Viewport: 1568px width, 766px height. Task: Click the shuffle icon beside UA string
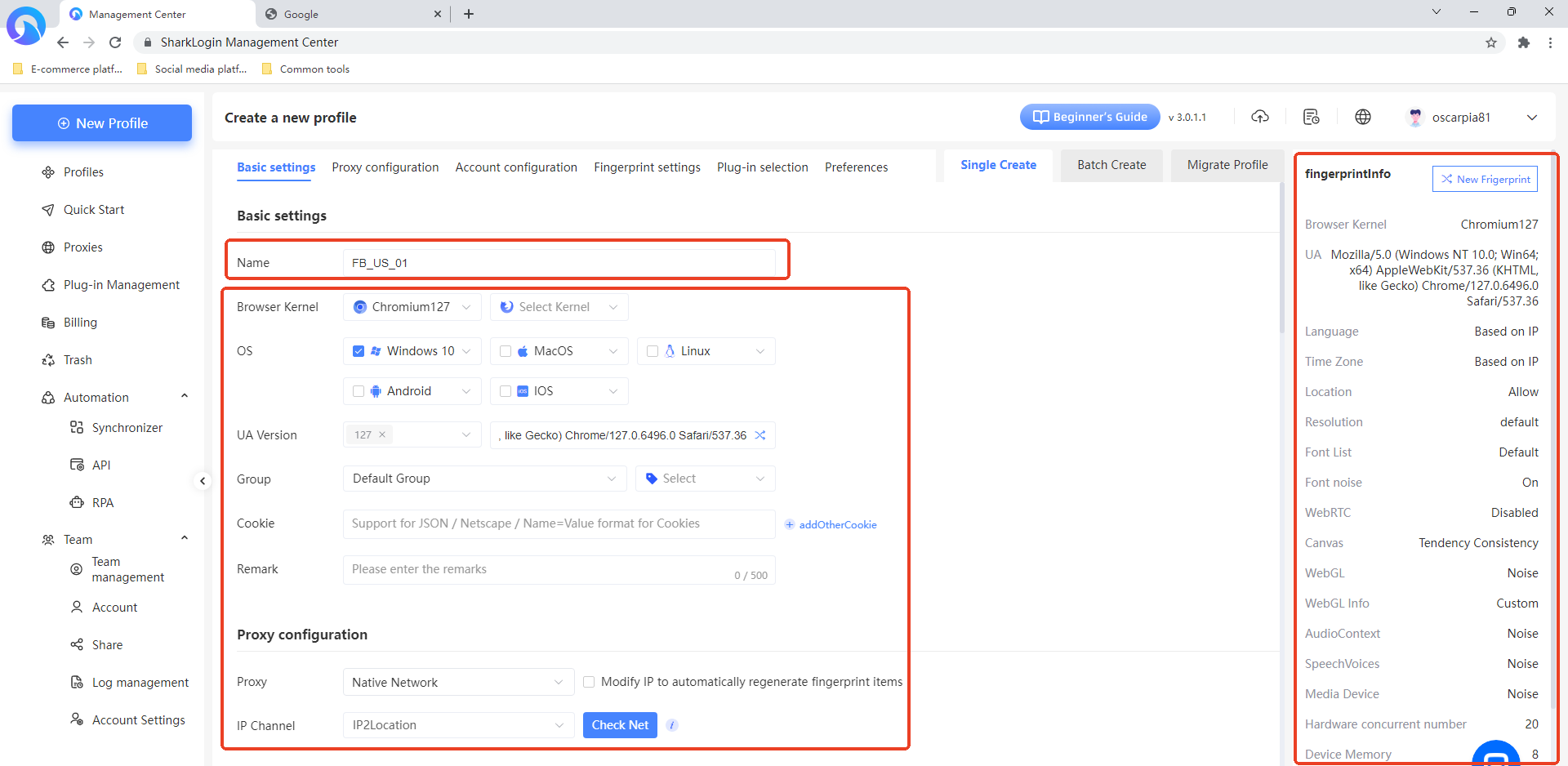[x=760, y=435]
